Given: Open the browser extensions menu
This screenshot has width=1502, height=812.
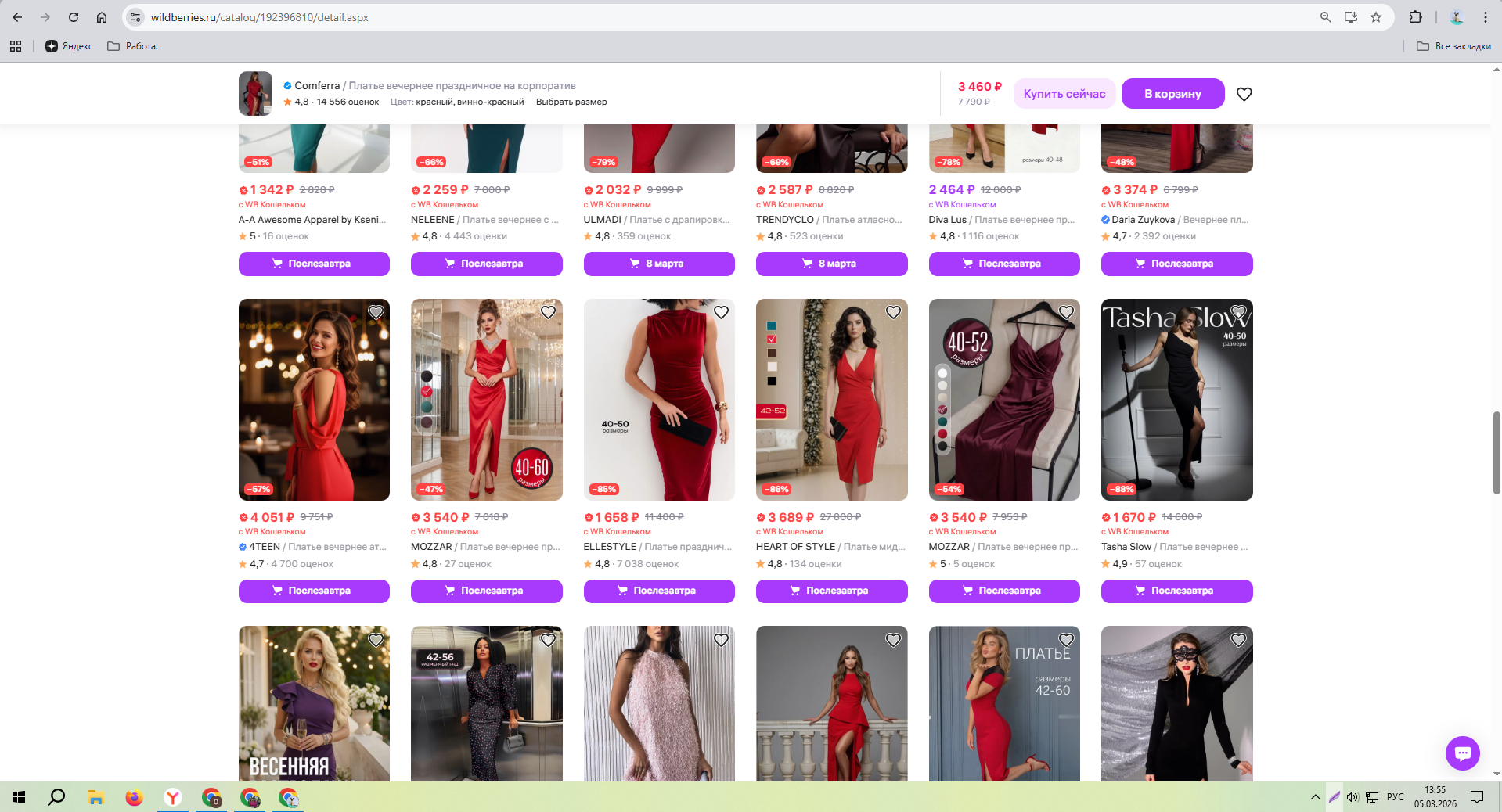Looking at the screenshot, I should [1415, 17].
